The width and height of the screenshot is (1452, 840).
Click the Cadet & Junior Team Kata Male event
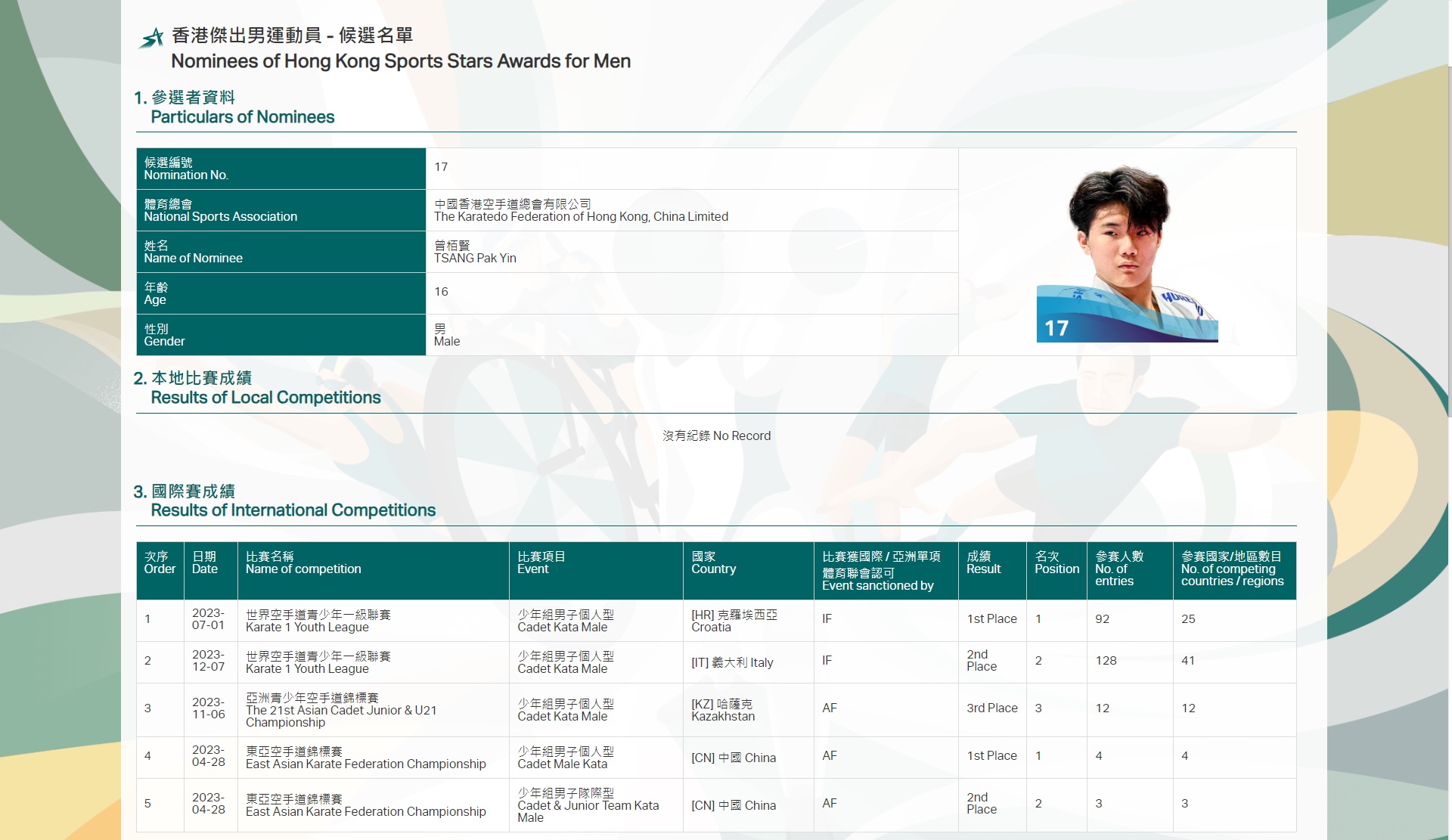[x=588, y=805]
